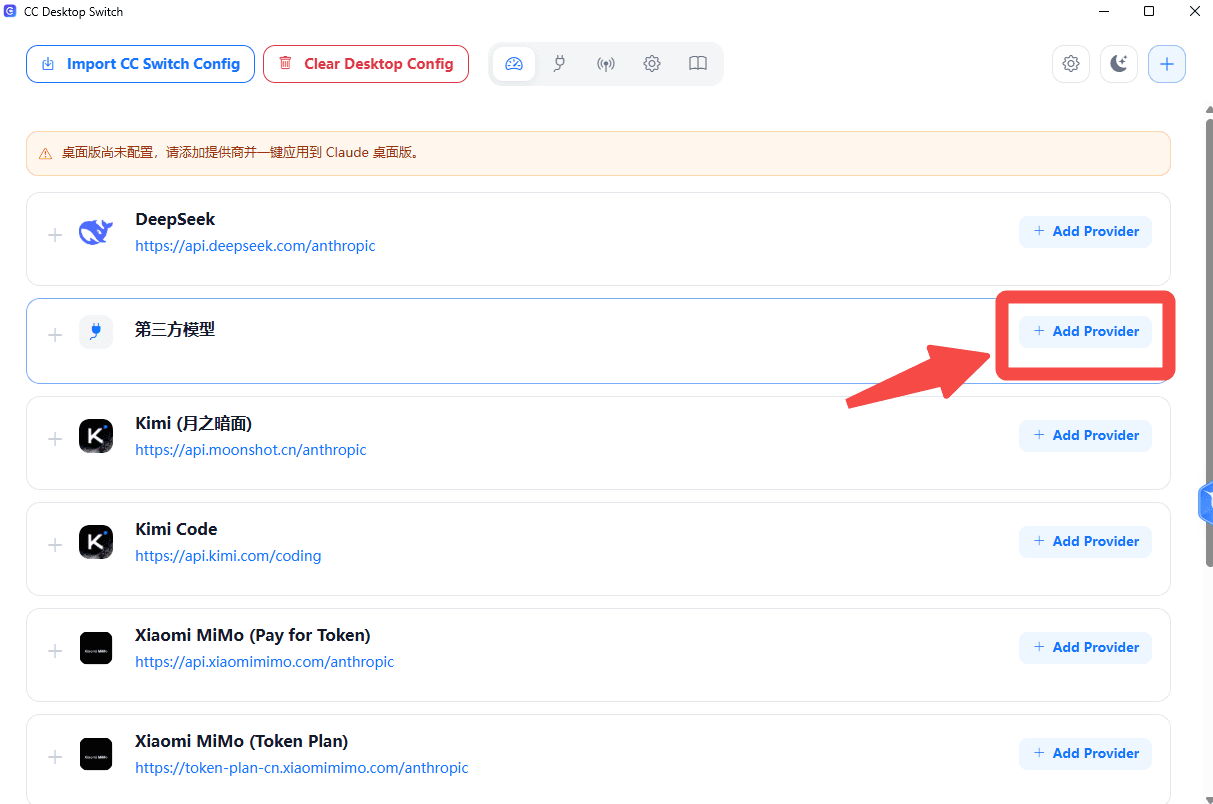Select the DeepSeek provider name
The image size is (1213, 804).
[x=175, y=219]
